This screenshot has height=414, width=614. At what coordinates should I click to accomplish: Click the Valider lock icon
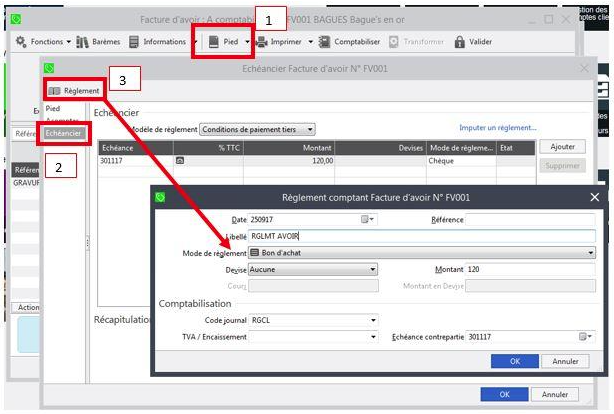click(x=460, y=42)
